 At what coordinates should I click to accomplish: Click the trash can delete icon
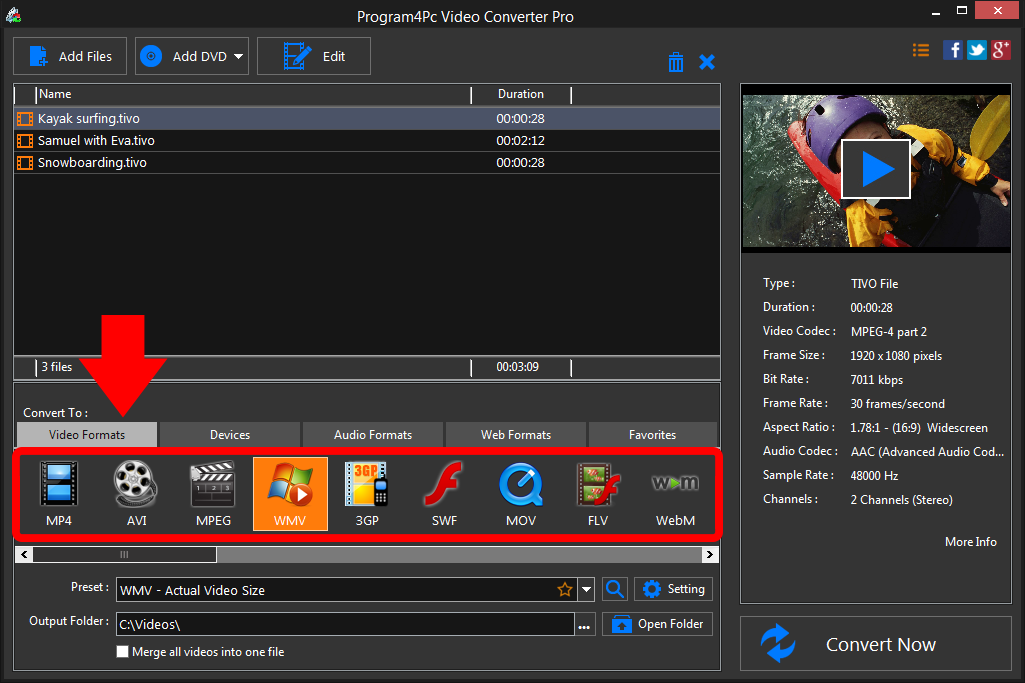coord(676,62)
